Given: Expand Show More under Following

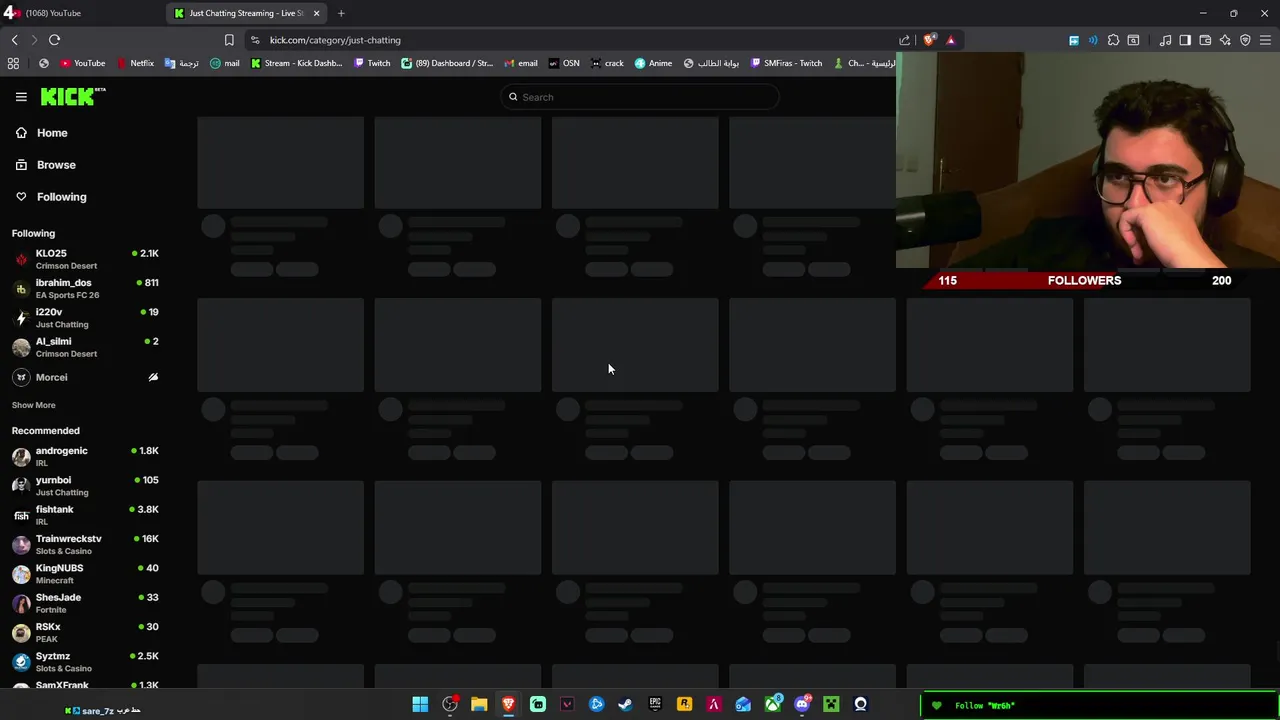Looking at the screenshot, I should pos(33,405).
